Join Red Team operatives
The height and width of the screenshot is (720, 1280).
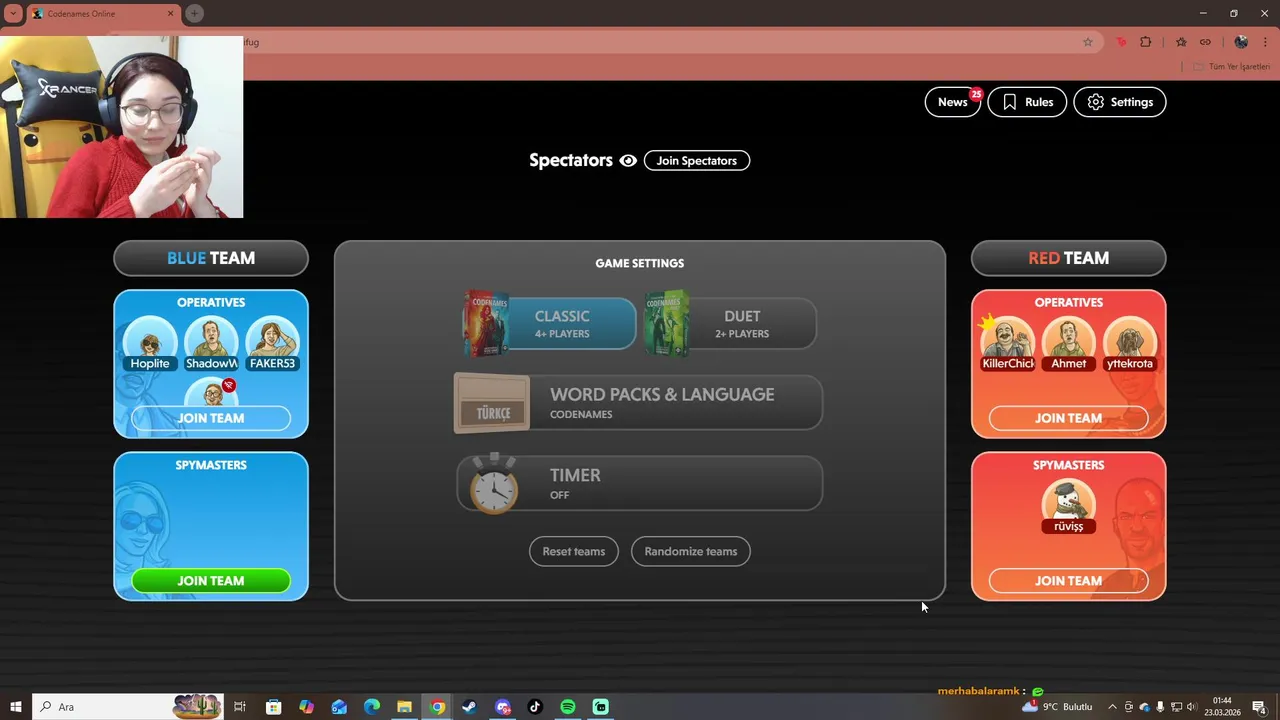[x=1068, y=418]
